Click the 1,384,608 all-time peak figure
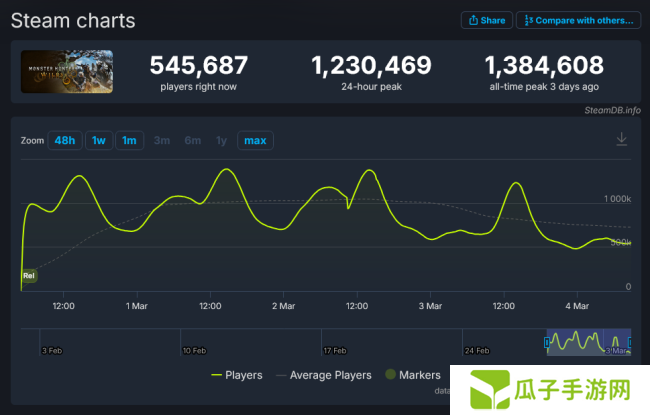Image resolution: width=650 pixels, height=415 pixels. click(544, 65)
